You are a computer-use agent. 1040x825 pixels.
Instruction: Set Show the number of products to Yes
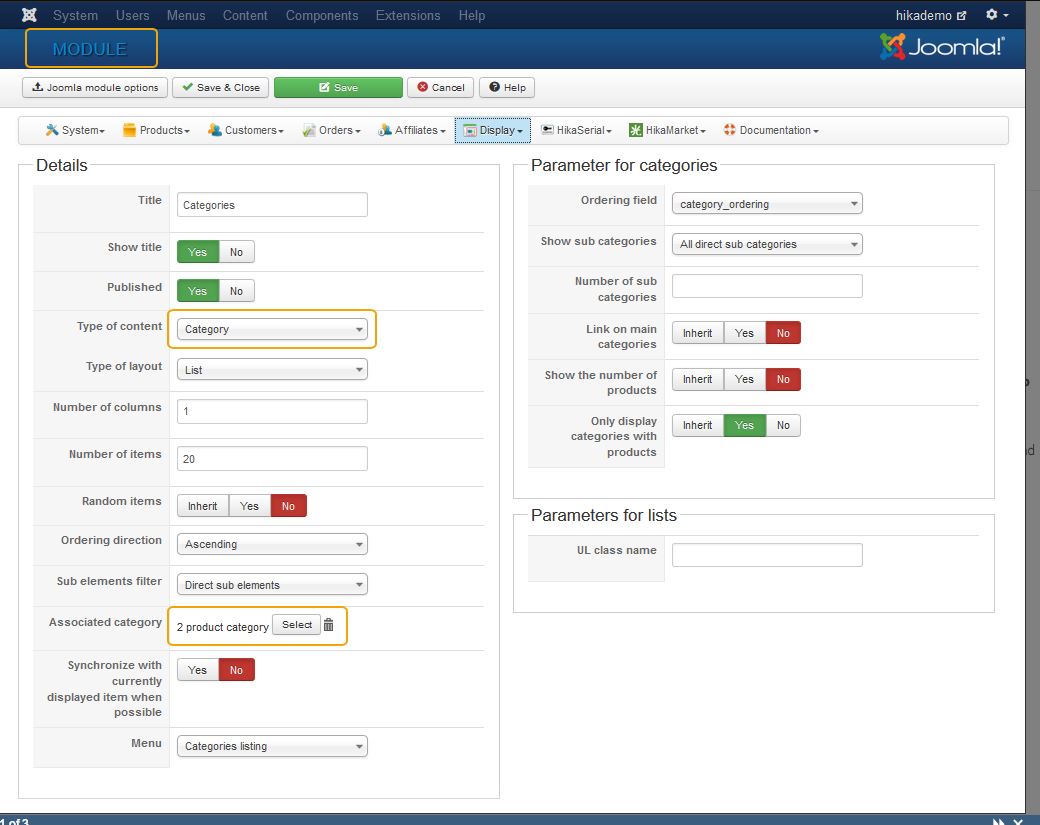744,379
